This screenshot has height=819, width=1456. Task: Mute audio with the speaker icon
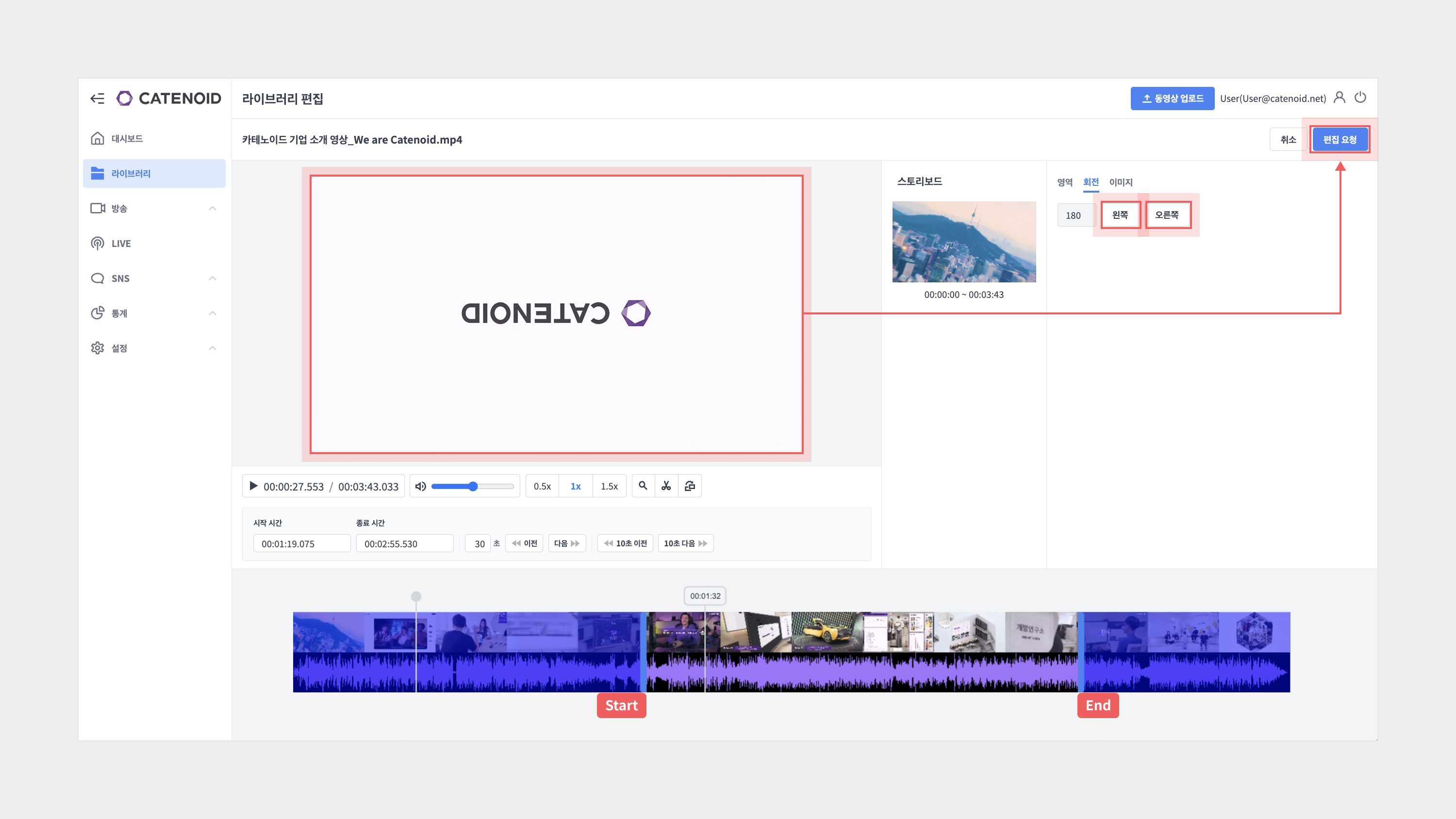coord(420,486)
